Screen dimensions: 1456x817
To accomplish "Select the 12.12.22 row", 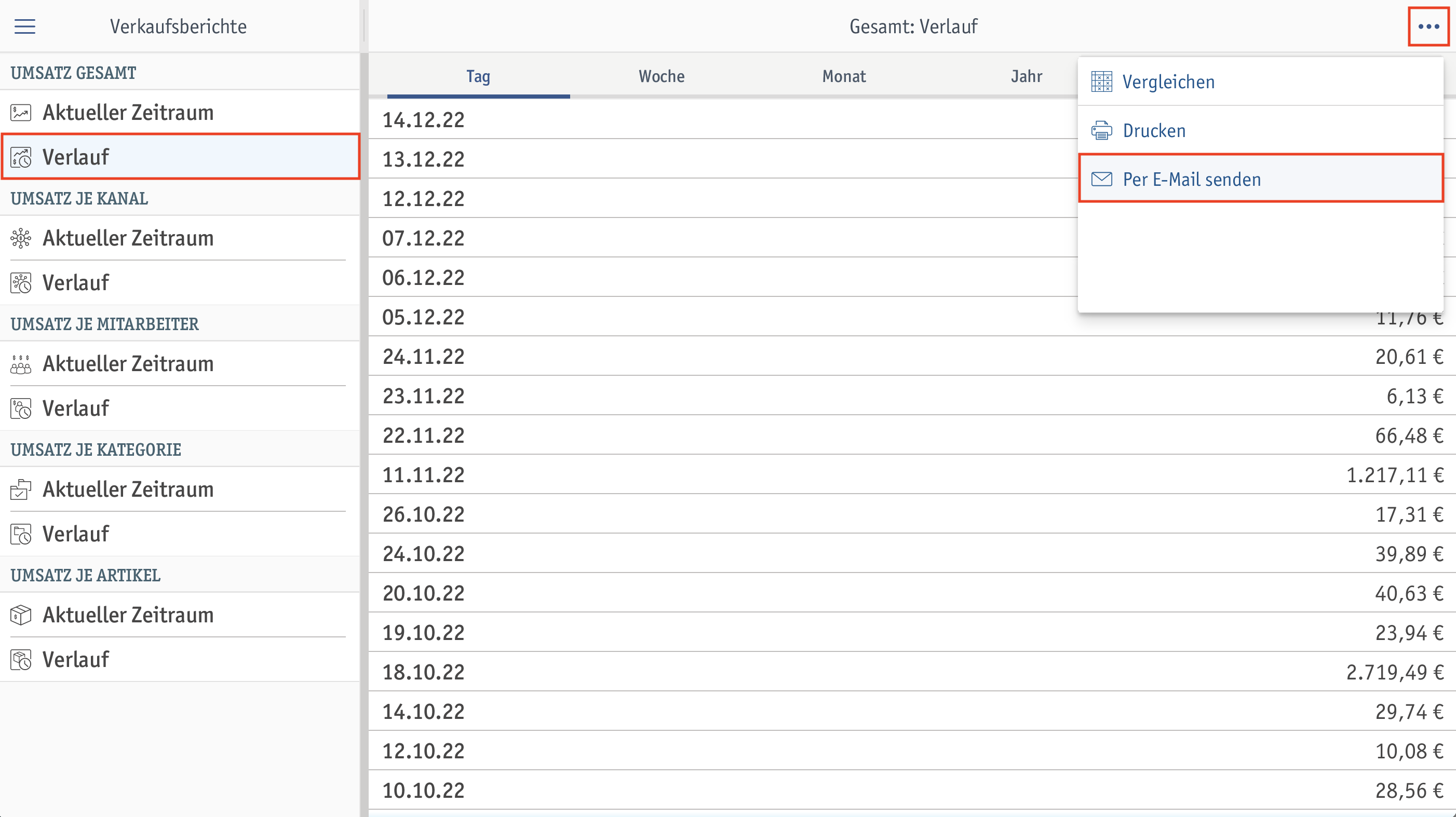I will (x=722, y=198).
